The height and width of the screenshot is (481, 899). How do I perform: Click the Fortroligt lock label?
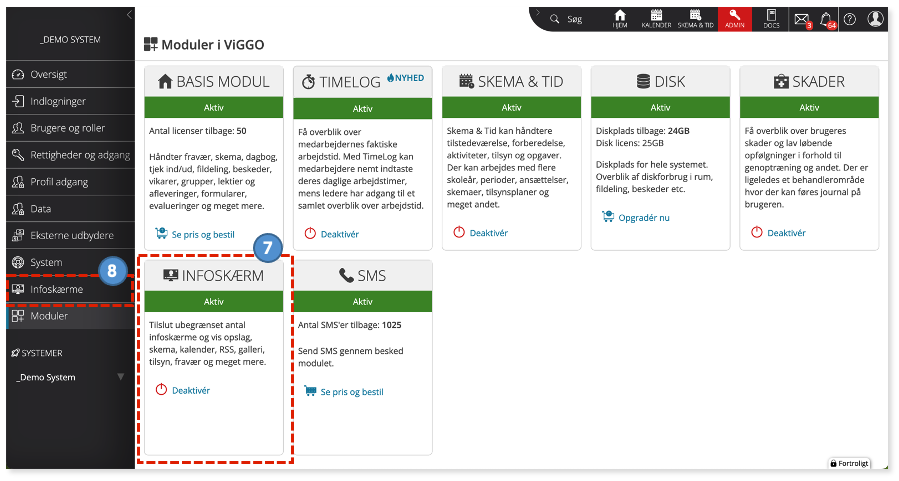tap(849, 463)
